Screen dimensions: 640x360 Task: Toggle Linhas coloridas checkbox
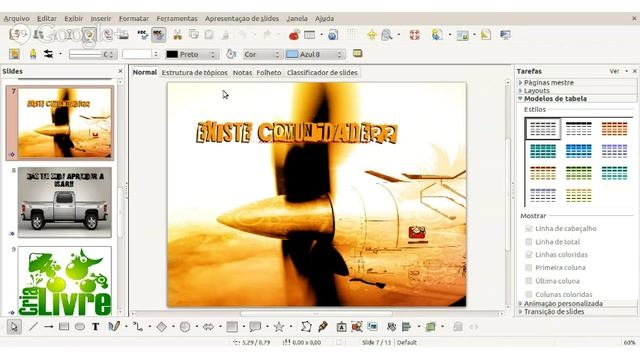tap(529, 255)
